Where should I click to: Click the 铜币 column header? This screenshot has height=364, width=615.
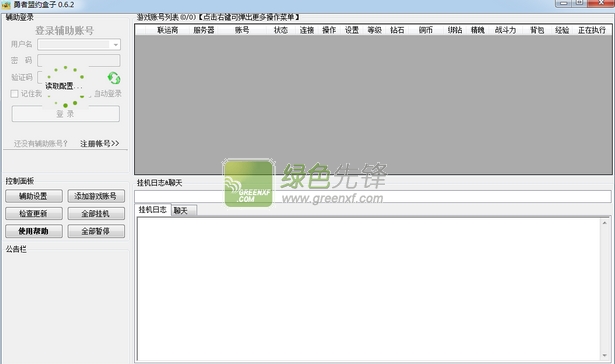coord(426,30)
